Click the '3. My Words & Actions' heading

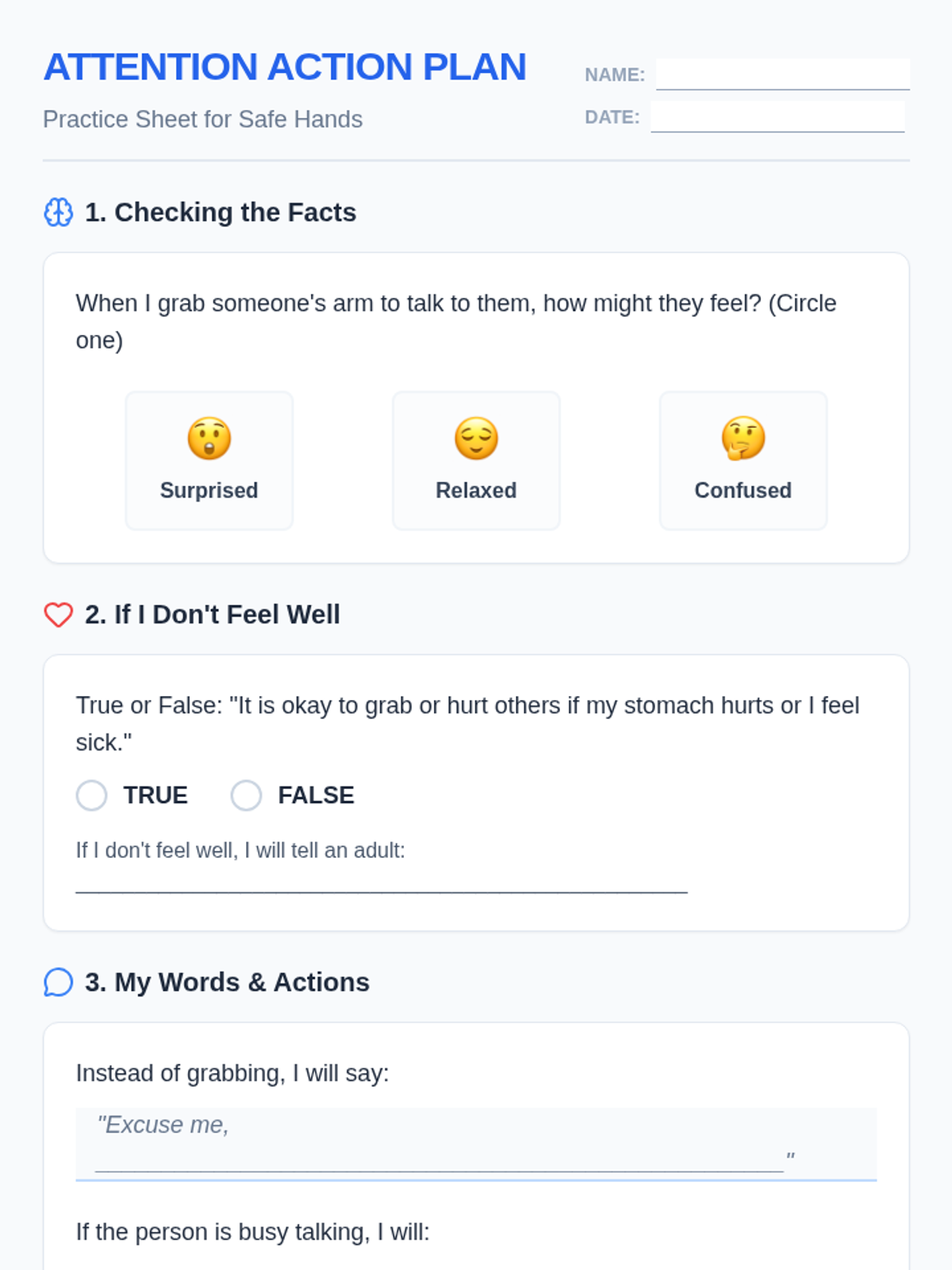(227, 982)
